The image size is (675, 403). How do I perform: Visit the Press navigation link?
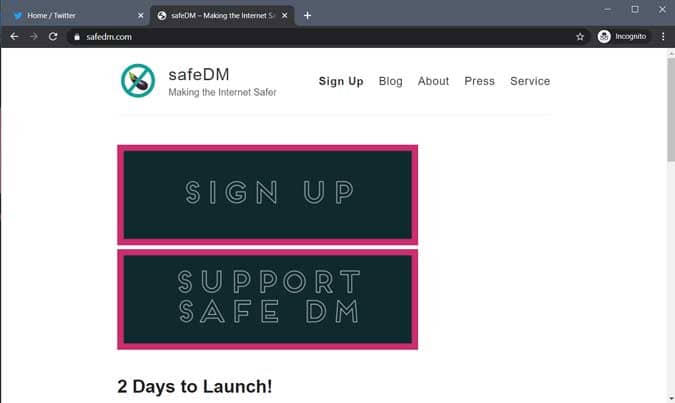tap(479, 81)
